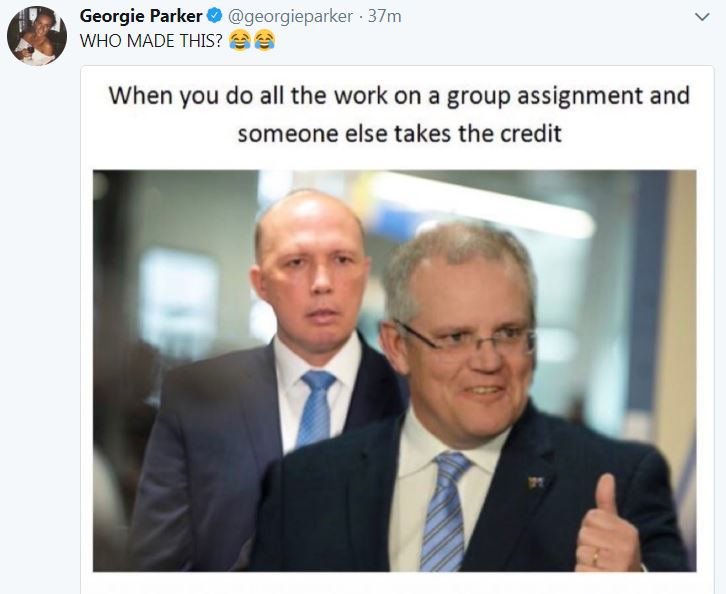
Task: Click the Georgie Parker display name
Action: click(x=141, y=17)
